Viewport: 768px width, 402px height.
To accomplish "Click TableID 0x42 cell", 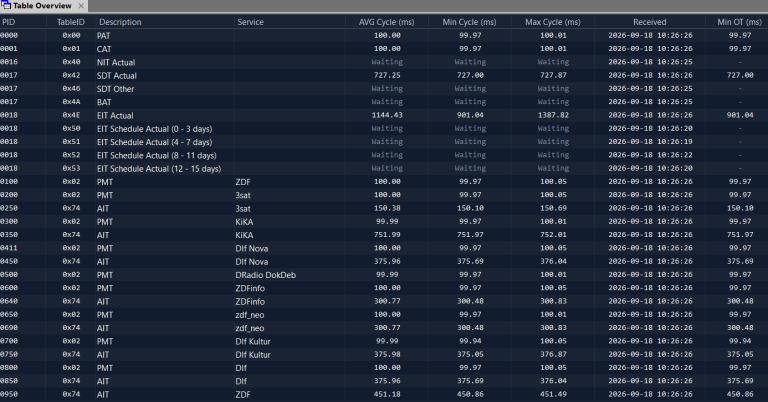I will click(x=71, y=75).
